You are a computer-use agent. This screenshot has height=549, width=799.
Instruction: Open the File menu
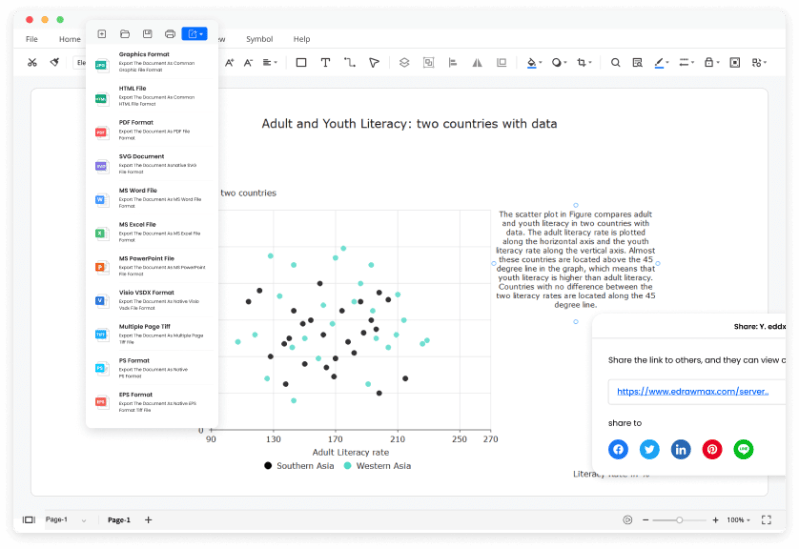click(x=32, y=39)
